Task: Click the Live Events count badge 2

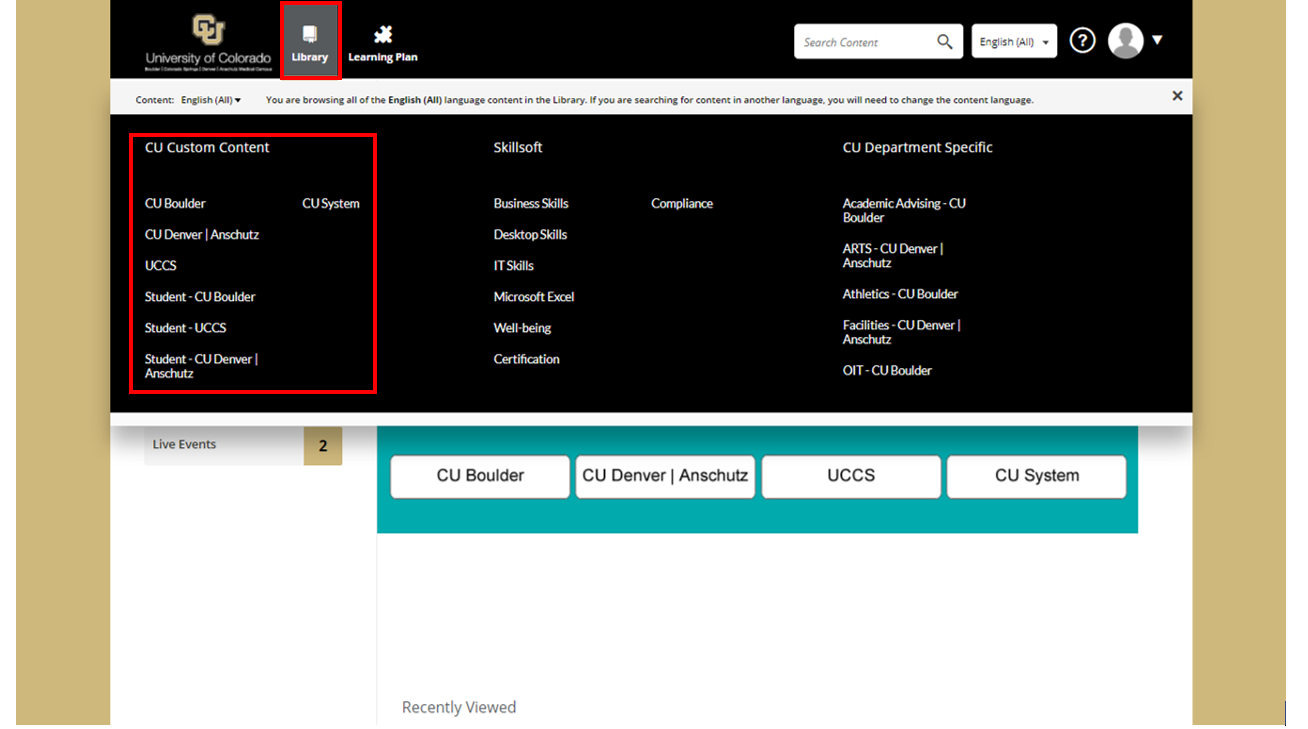Action: click(323, 446)
